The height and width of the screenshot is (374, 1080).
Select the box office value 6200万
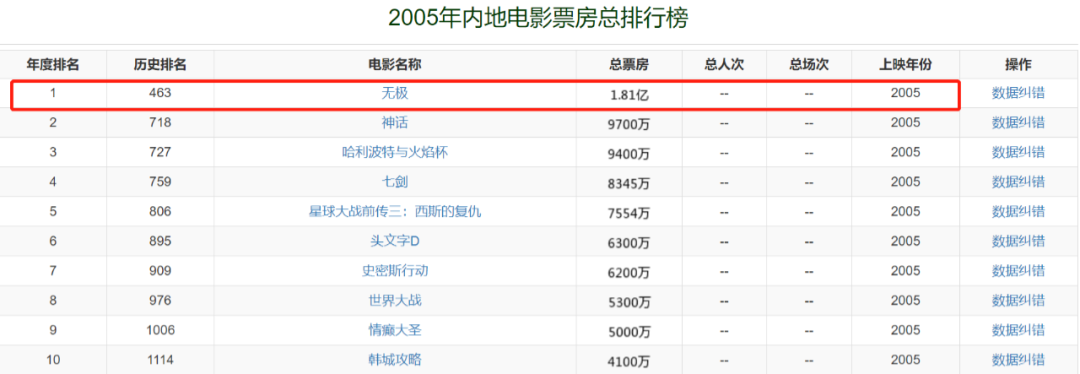coord(629,273)
